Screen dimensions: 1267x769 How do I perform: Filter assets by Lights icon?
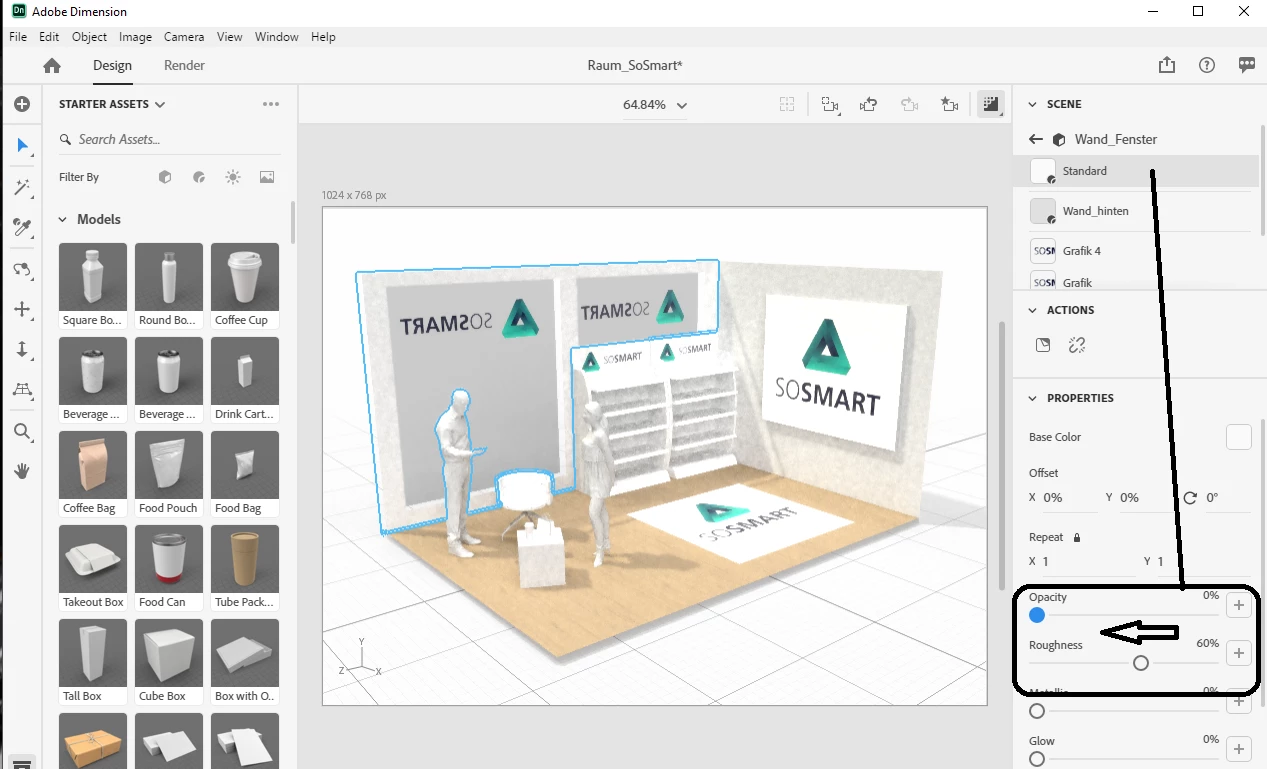233,177
